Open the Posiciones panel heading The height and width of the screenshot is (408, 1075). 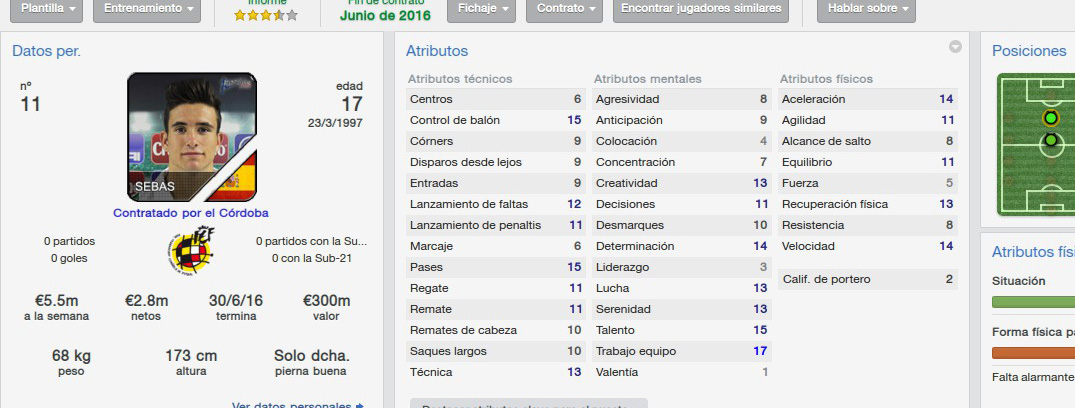tap(1029, 51)
